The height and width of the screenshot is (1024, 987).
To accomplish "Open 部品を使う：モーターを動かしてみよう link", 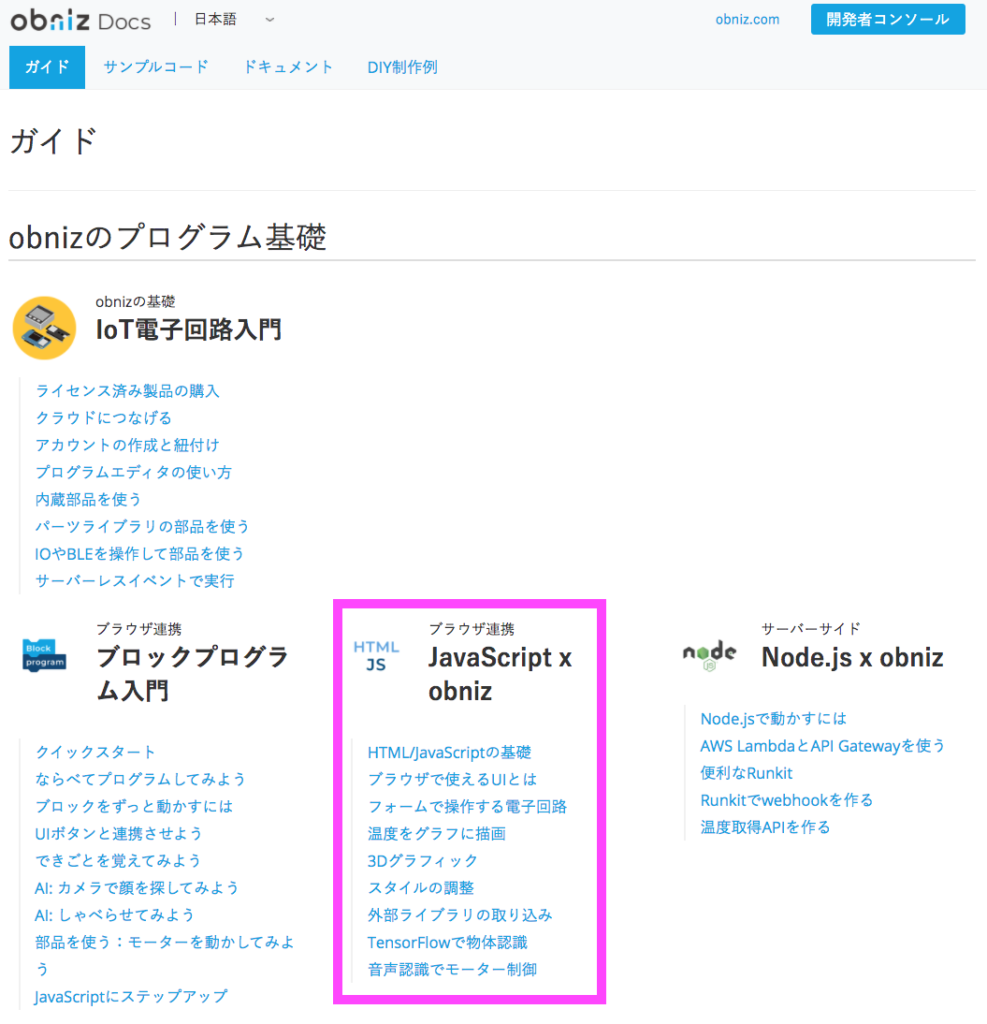I will [165, 955].
